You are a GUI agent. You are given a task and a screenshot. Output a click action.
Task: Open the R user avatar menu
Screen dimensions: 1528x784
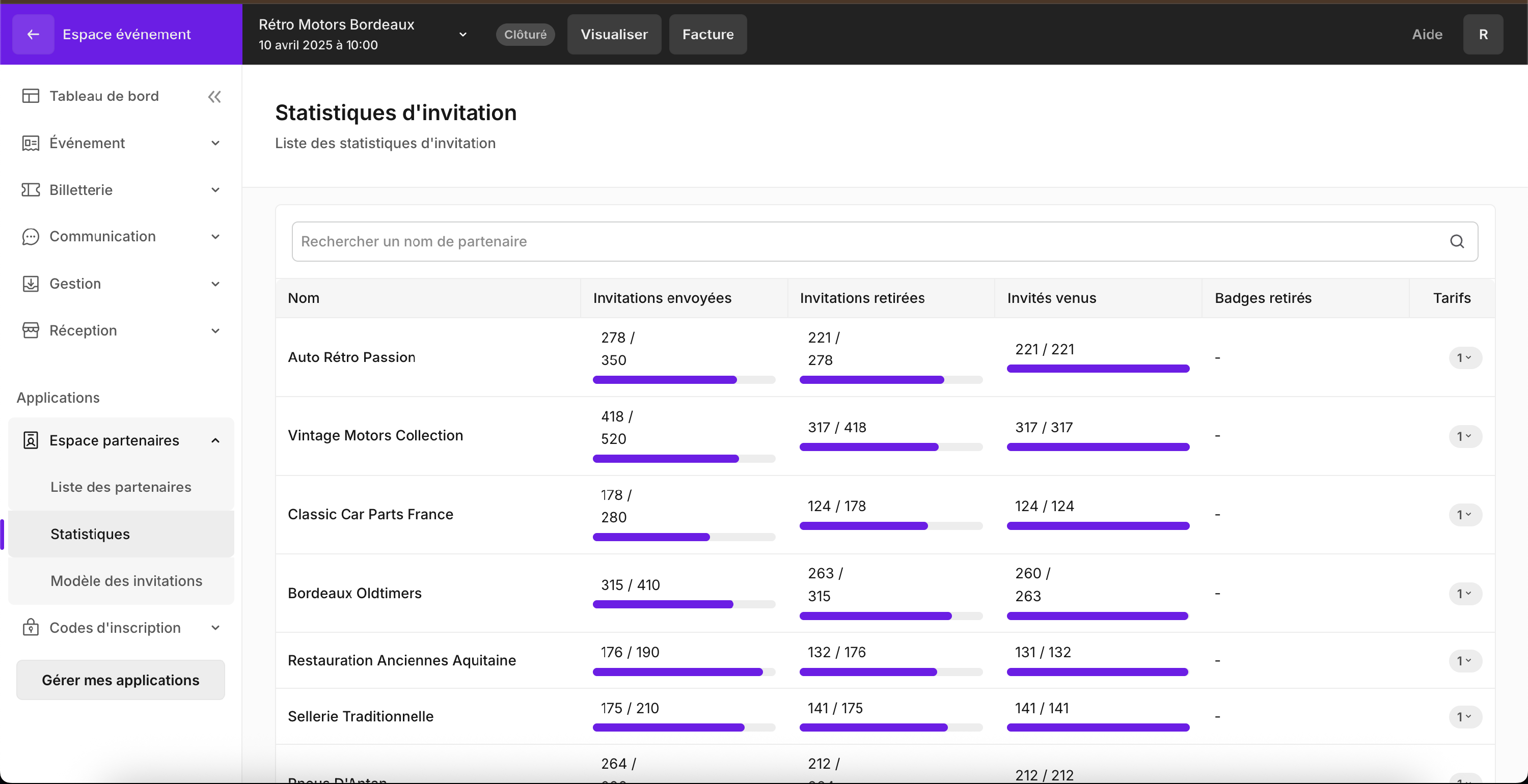tap(1483, 35)
